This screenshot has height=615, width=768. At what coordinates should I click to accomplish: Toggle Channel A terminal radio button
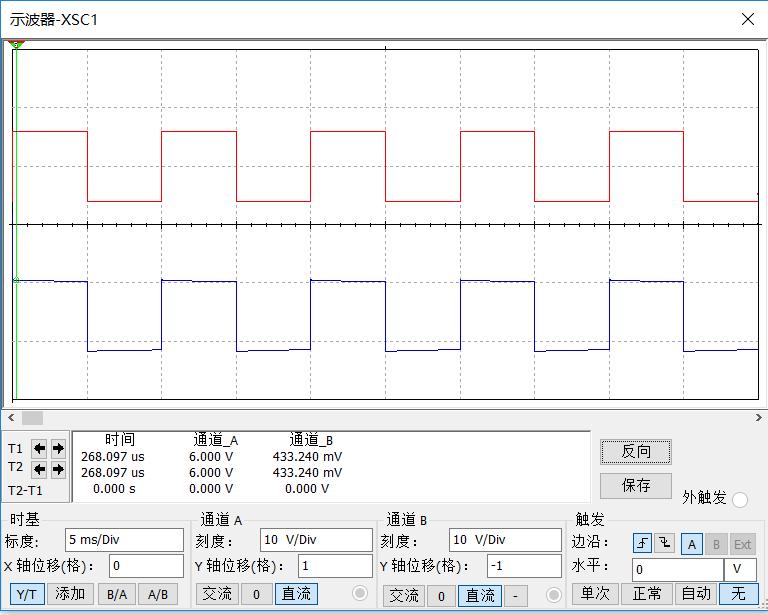360,594
